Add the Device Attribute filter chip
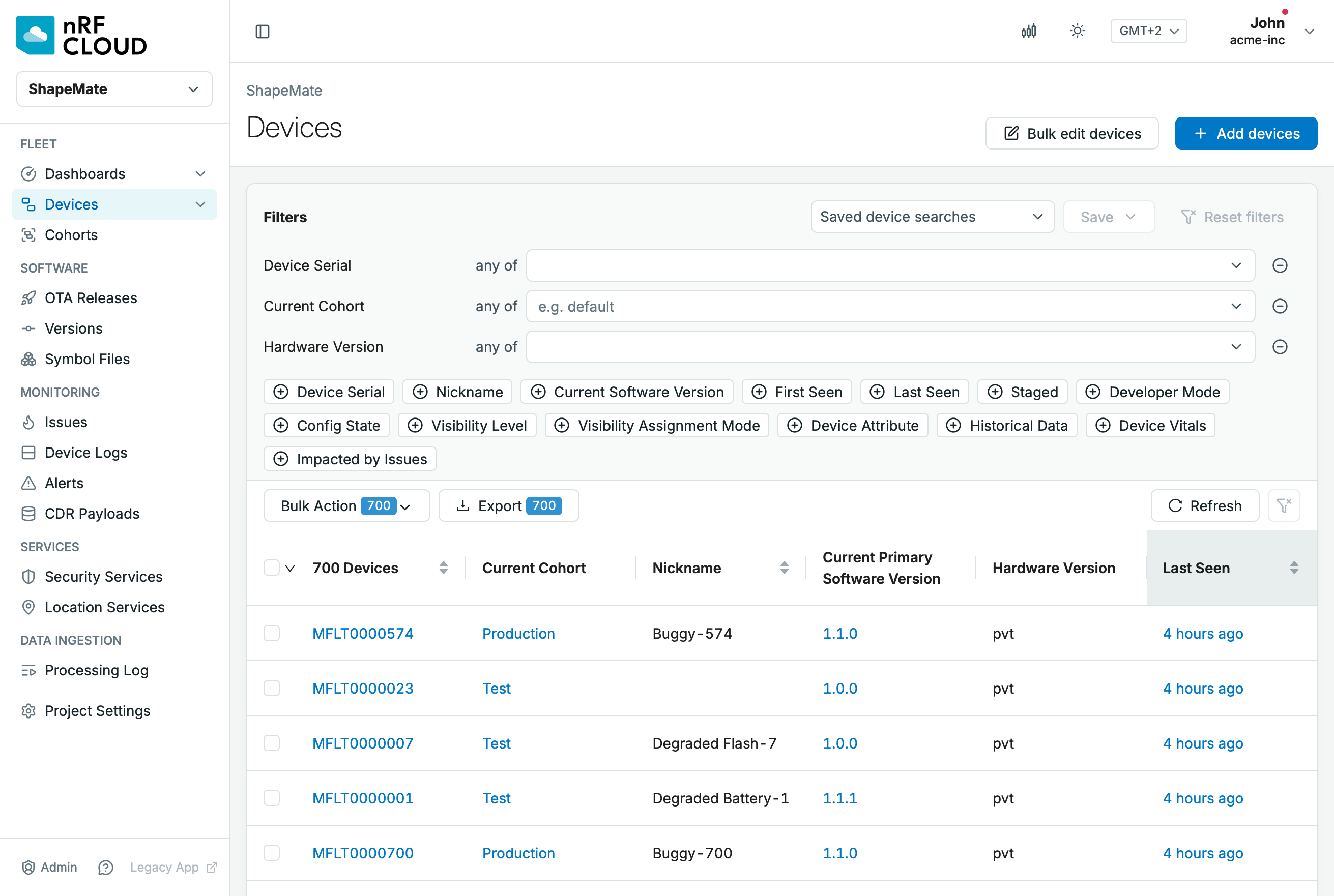This screenshot has width=1334, height=896. click(x=853, y=426)
